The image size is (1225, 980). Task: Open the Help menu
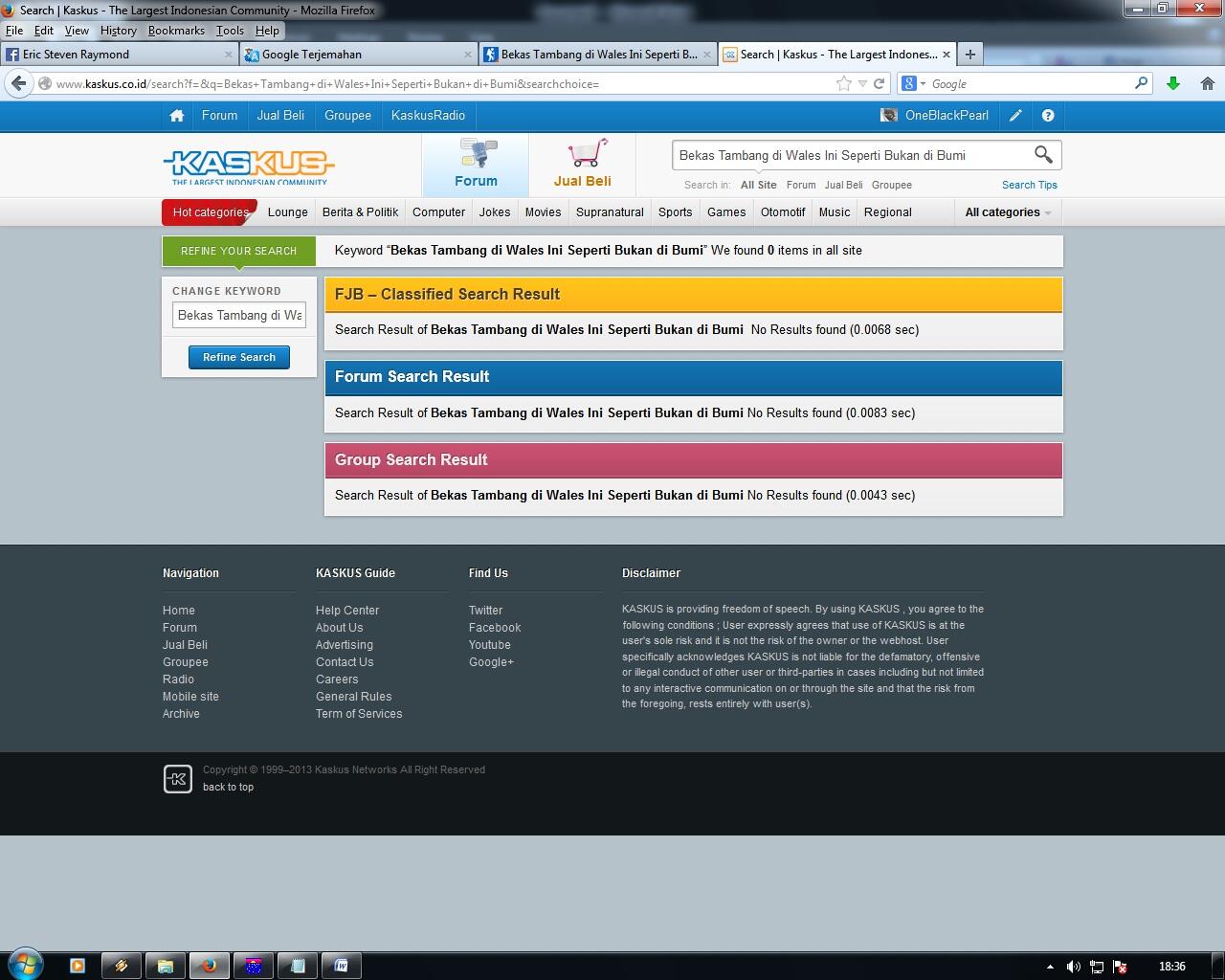[267, 31]
